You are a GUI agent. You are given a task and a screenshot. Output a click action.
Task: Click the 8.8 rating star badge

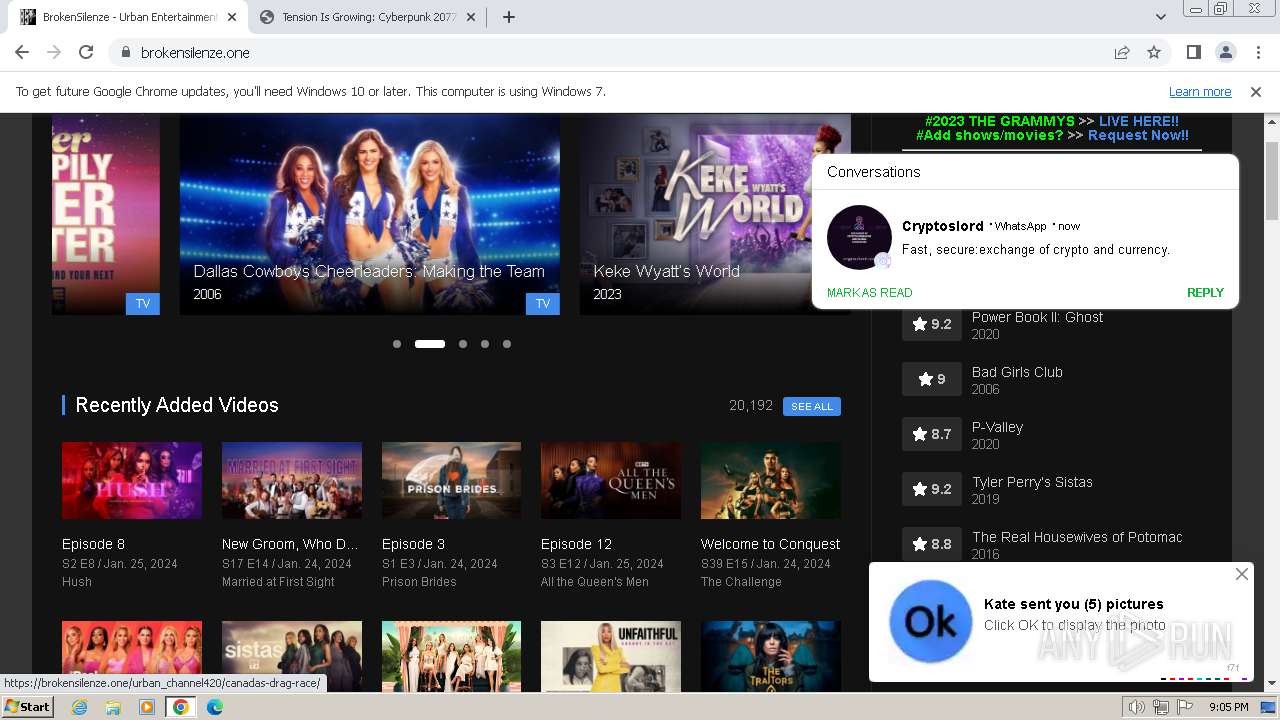932,544
